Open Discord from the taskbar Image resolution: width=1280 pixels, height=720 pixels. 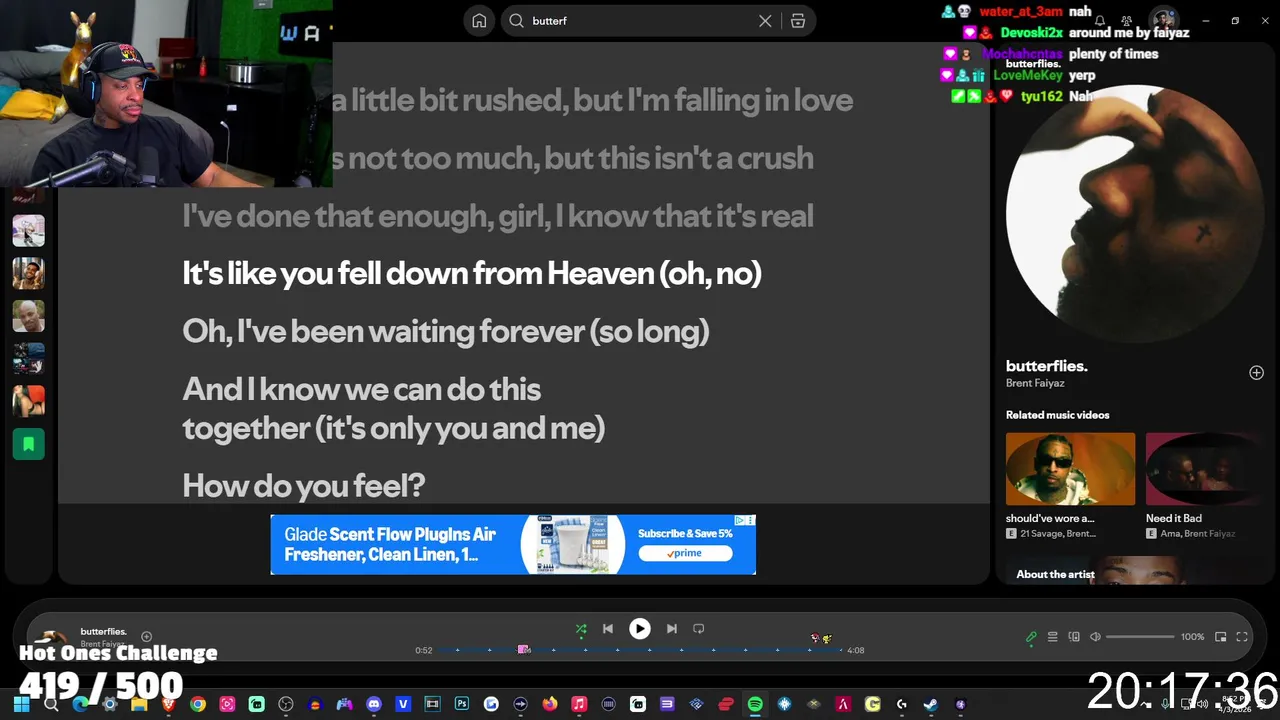coord(374,704)
